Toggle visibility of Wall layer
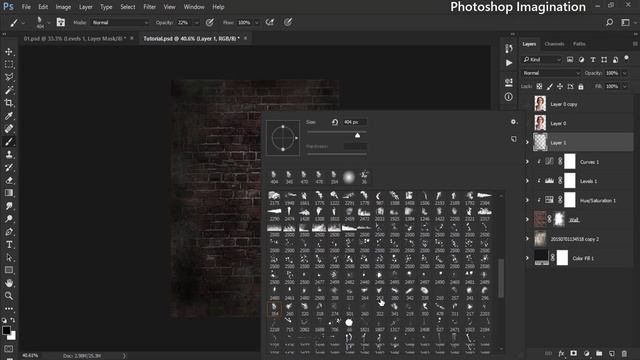The height and width of the screenshot is (360, 640). [527, 220]
